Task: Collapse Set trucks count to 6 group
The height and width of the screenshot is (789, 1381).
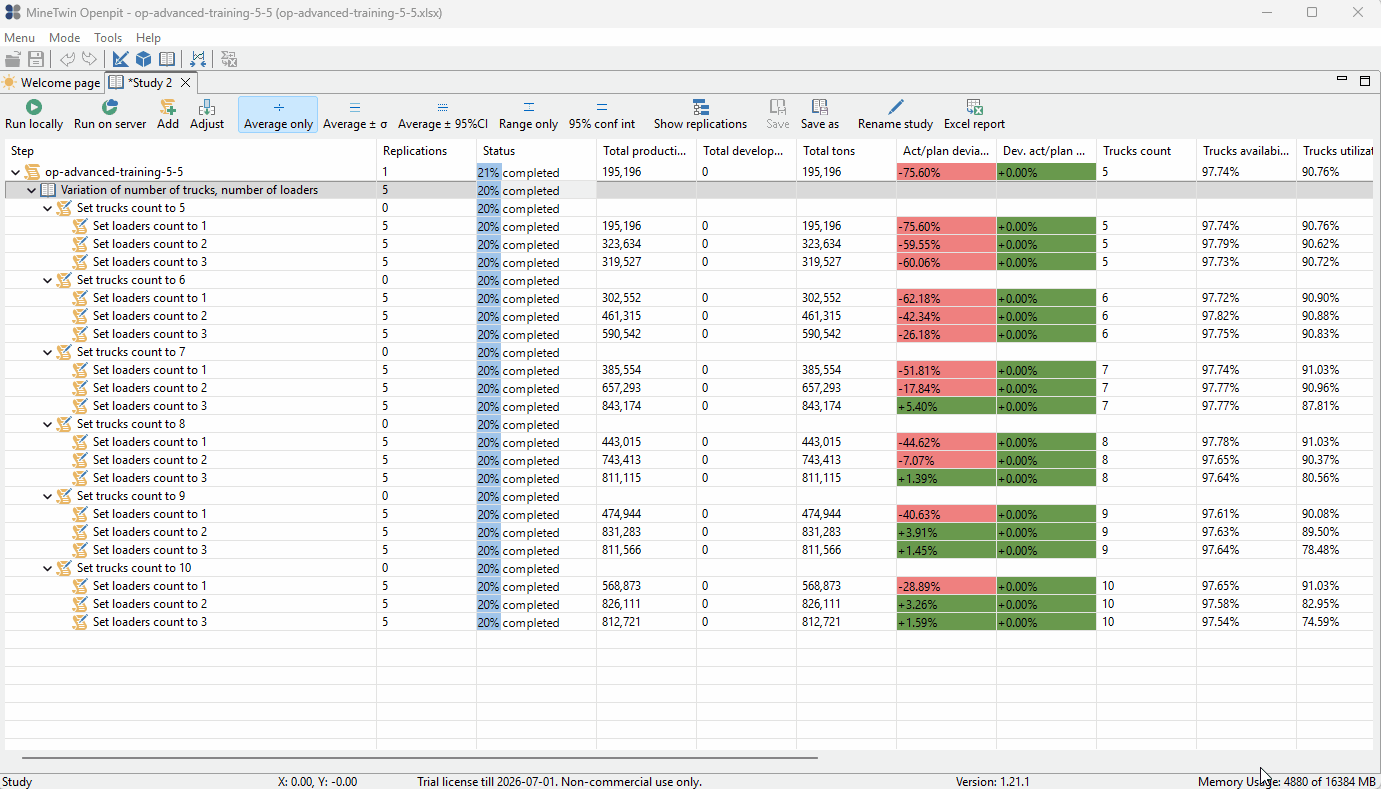Action: coord(47,280)
